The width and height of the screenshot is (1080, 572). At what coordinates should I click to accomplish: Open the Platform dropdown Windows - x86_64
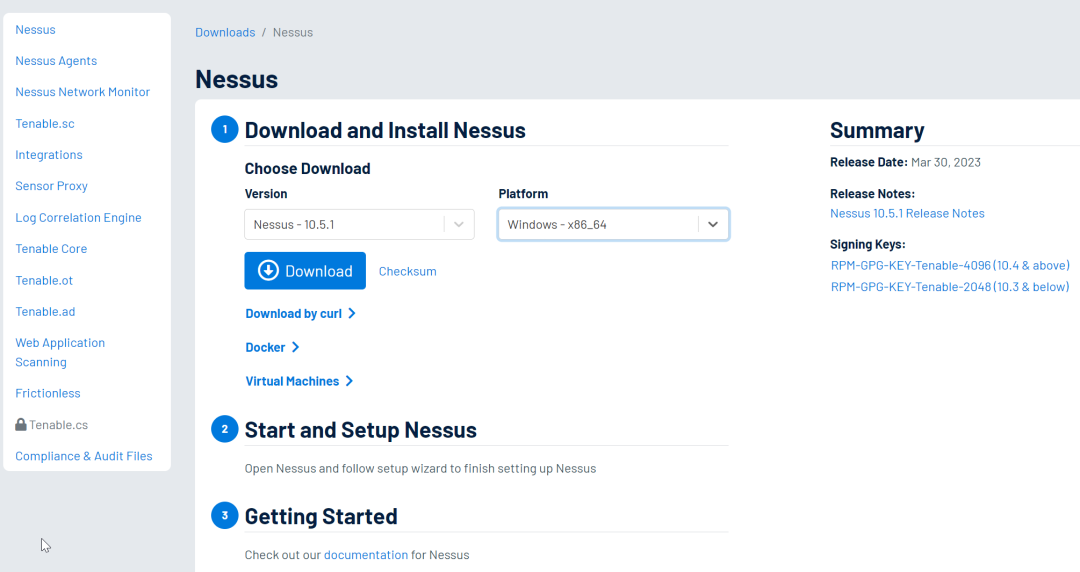[x=614, y=225]
